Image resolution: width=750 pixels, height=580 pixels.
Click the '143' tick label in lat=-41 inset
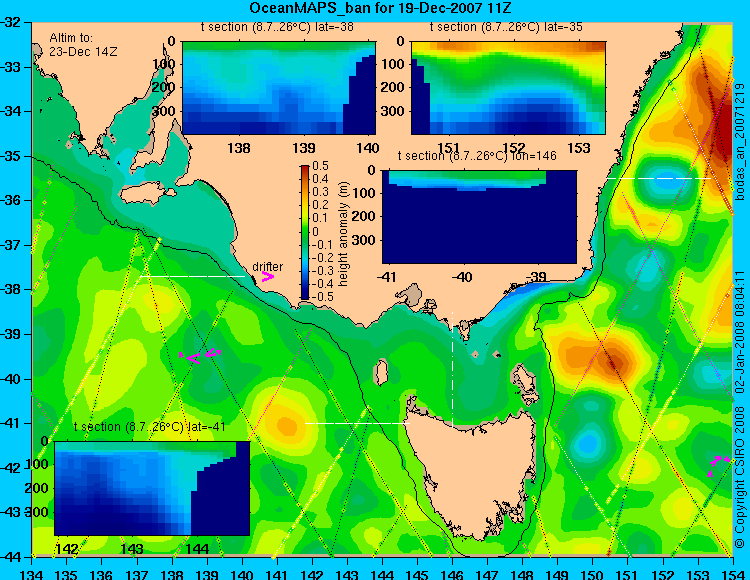[x=132, y=549]
